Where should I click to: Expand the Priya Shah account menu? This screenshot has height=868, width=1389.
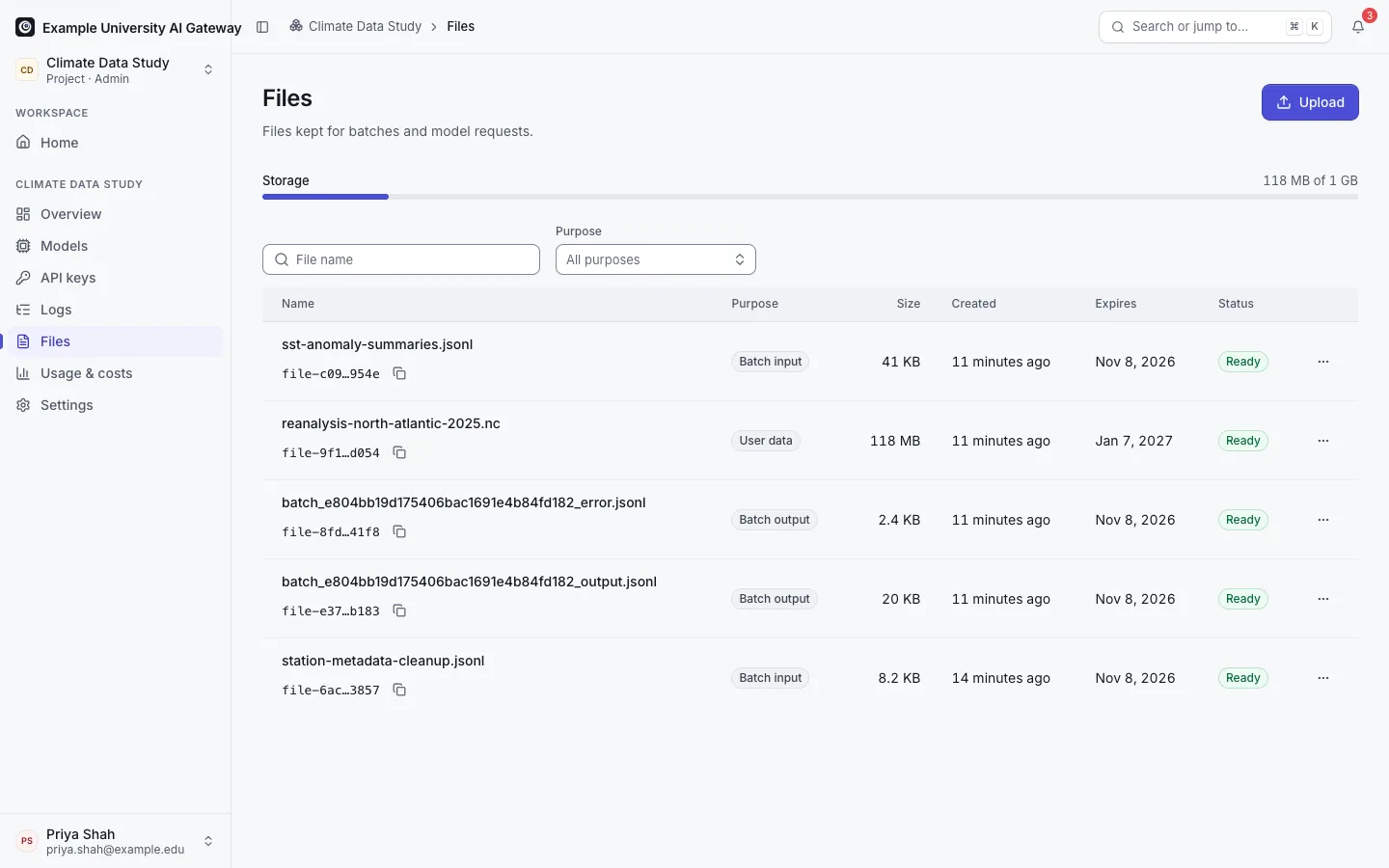pos(116,841)
